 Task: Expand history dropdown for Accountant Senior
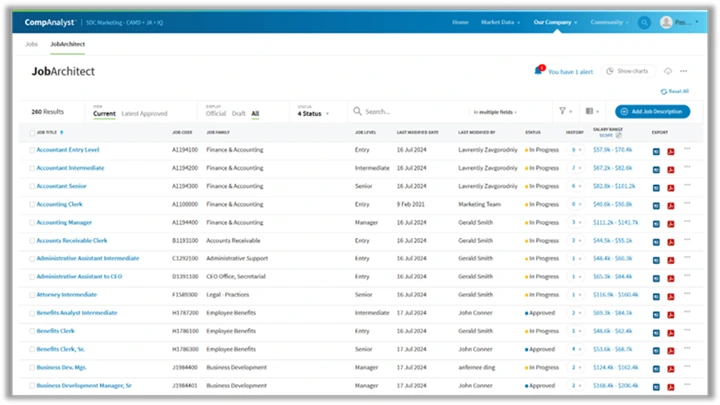click(575, 186)
